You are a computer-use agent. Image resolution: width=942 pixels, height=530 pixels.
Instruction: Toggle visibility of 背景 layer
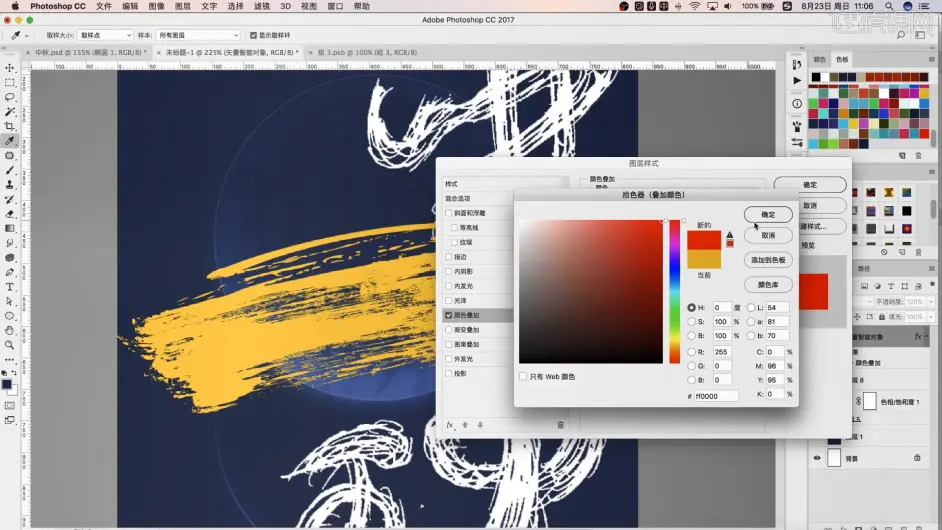click(x=817, y=458)
